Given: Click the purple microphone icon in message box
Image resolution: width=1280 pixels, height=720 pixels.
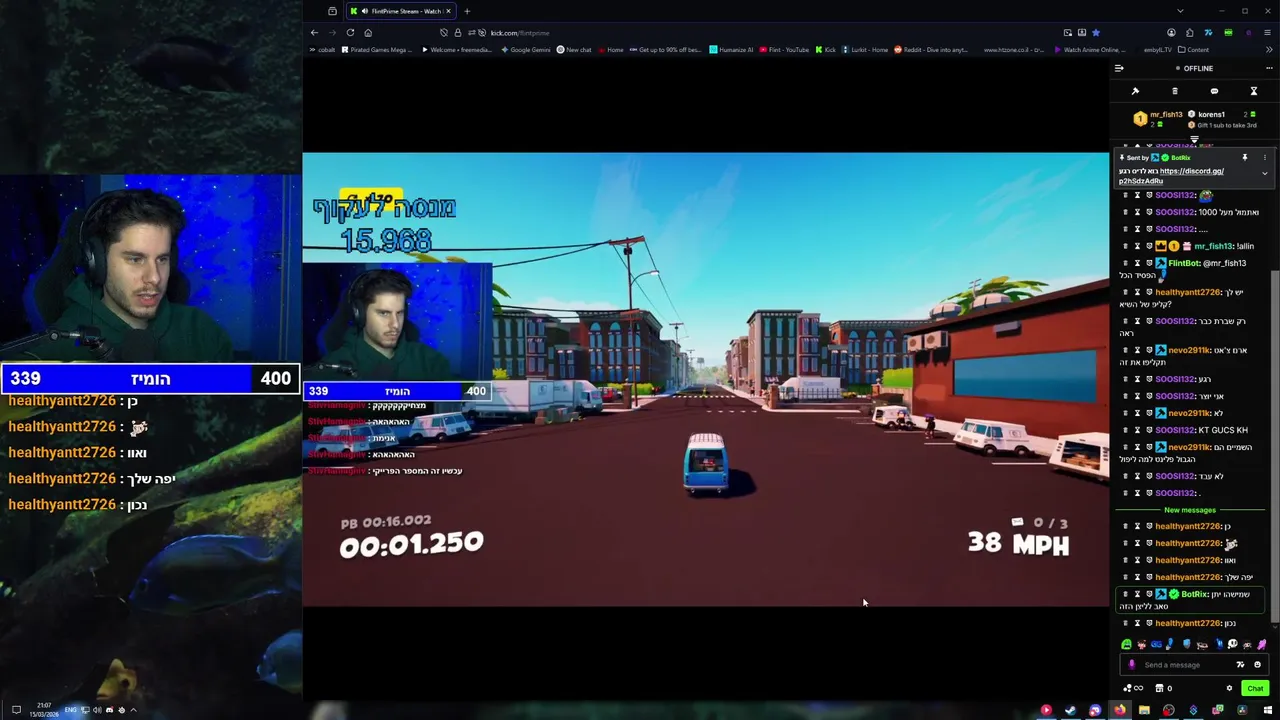Looking at the screenshot, I should tap(1132, 665).
